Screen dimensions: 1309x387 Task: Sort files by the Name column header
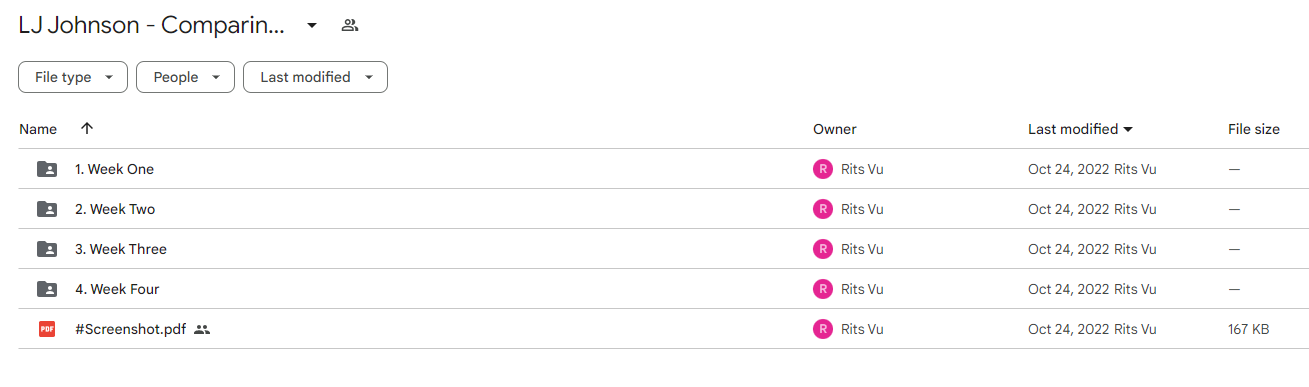38,129
